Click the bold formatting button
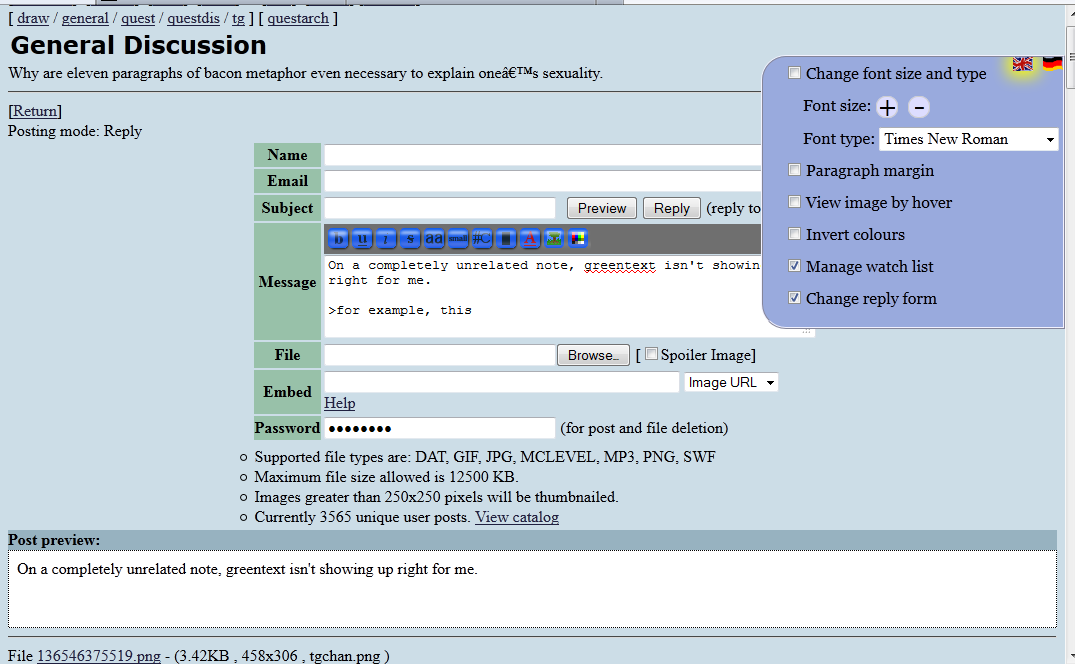Viewport: 1075px width, 664px height. click(x=337, y=239)
